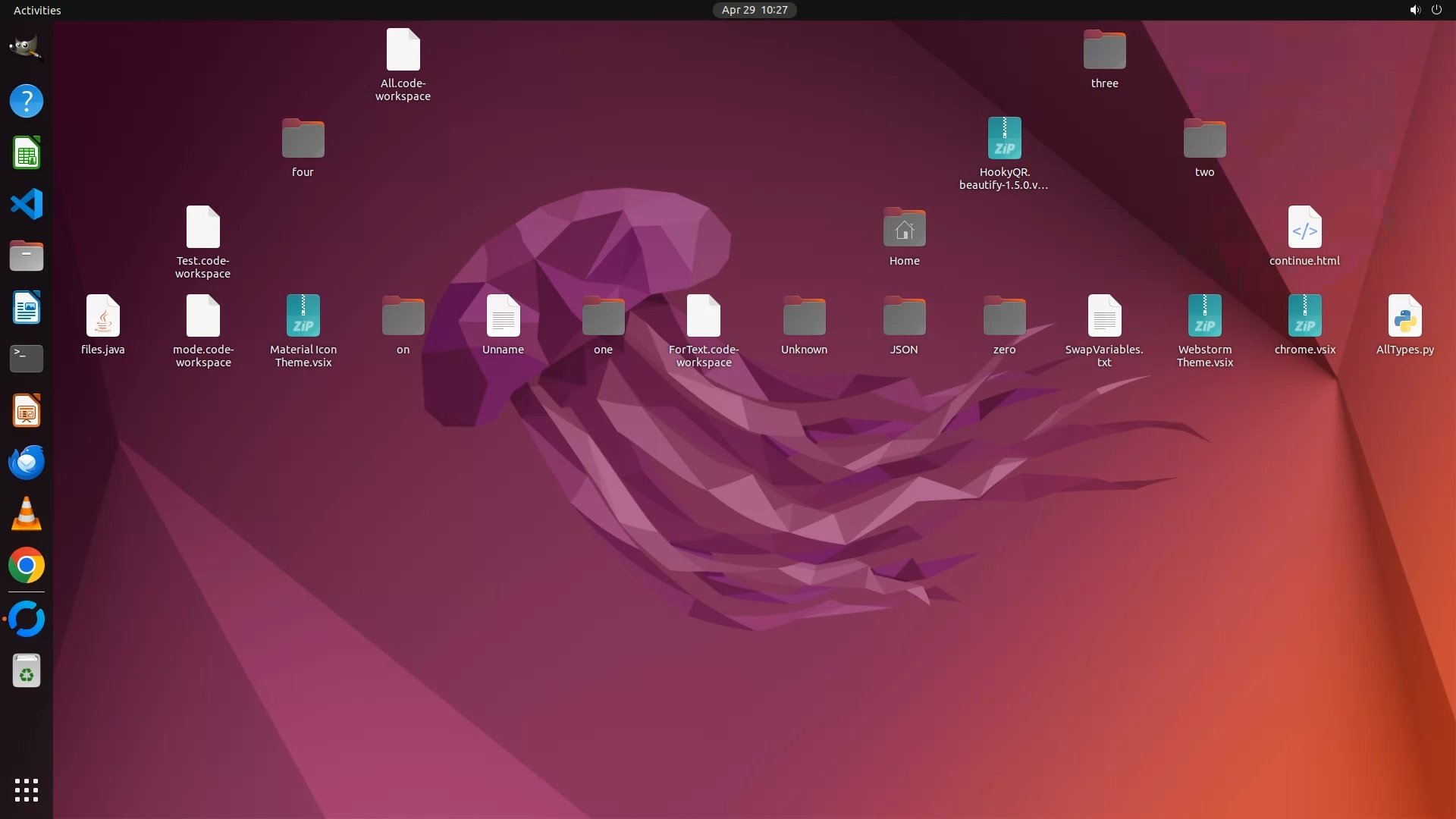Screen dimensions: 1456x819
Task: Open the Terminal dock icon
Action: (x=27, y=358)
